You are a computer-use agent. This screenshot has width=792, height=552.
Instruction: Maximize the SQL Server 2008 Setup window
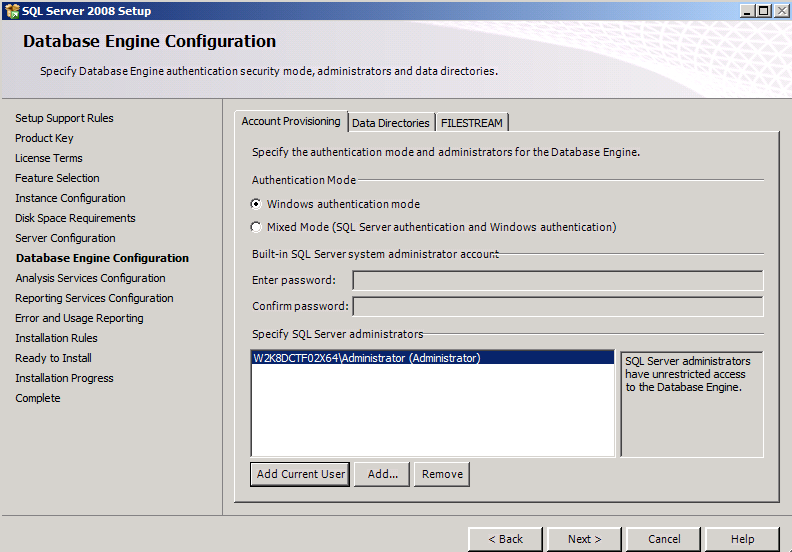pyautogui.click(x=764, y=11)
